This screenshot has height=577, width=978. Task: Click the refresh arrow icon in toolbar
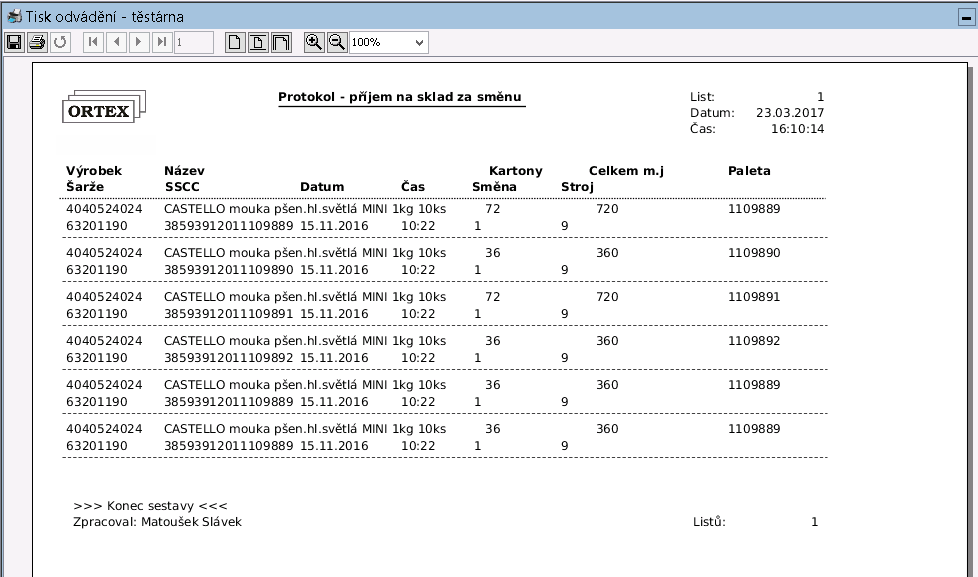tap(60, 42)
